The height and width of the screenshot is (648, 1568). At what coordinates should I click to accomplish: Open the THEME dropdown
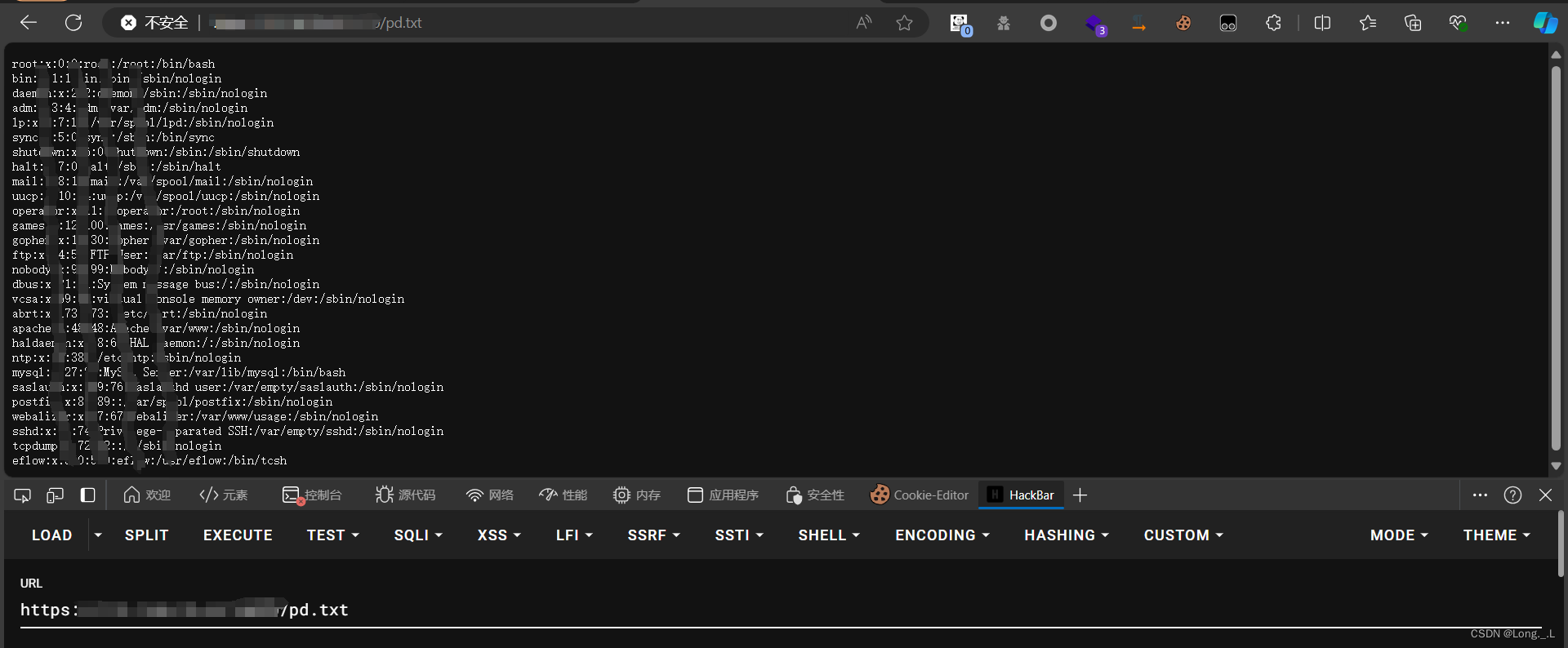click(x=1496, y=535)
